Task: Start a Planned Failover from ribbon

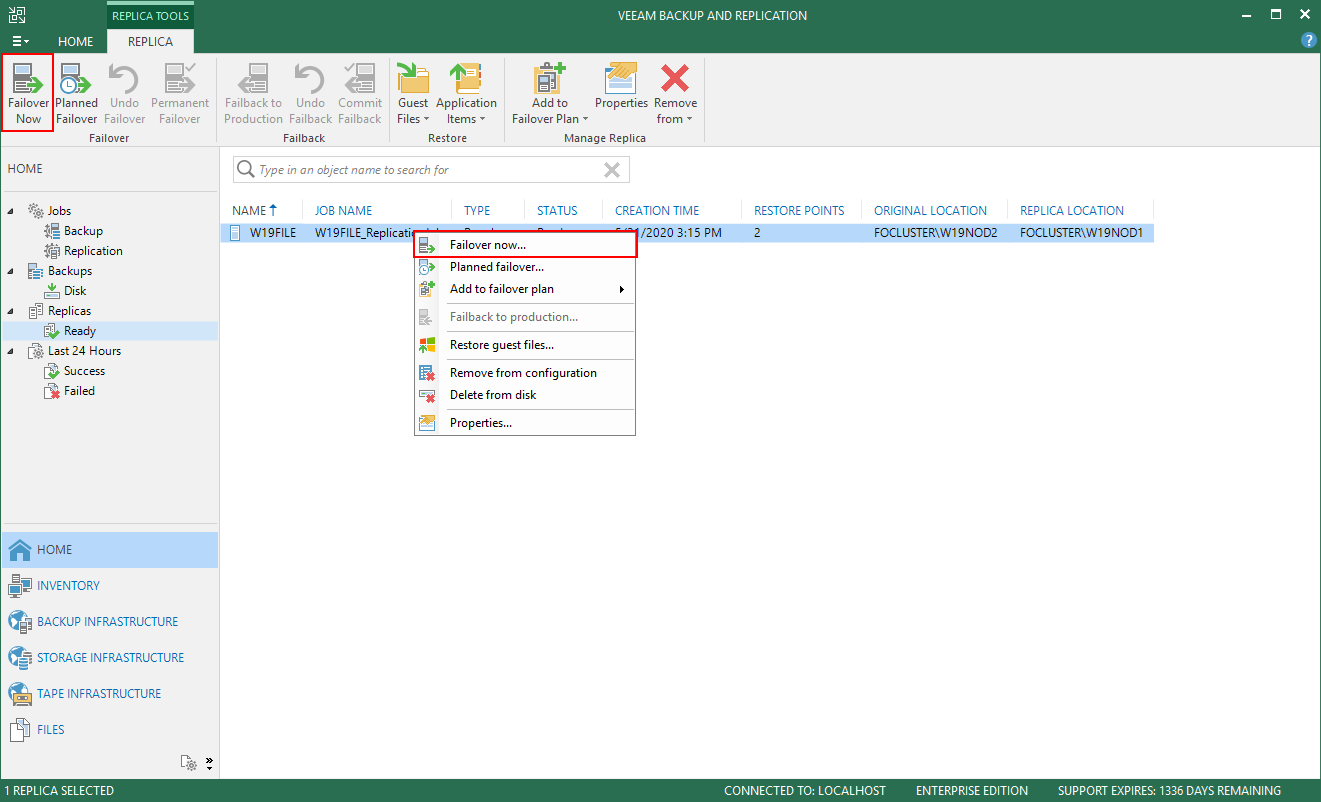Action: 77,94
